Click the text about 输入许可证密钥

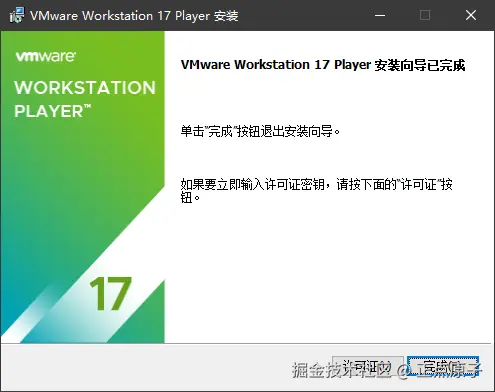(316, 191)
